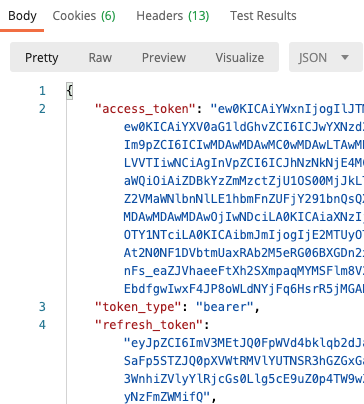
Task: Click token line starting "OTY1NTciLA0KICAibmJm"
Action: (x=244, y=235)
